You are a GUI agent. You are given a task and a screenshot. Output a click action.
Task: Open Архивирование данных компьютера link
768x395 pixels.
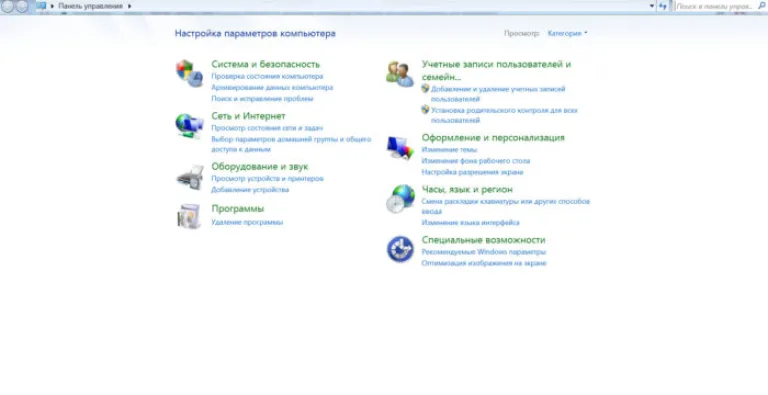tap(272, 88)
